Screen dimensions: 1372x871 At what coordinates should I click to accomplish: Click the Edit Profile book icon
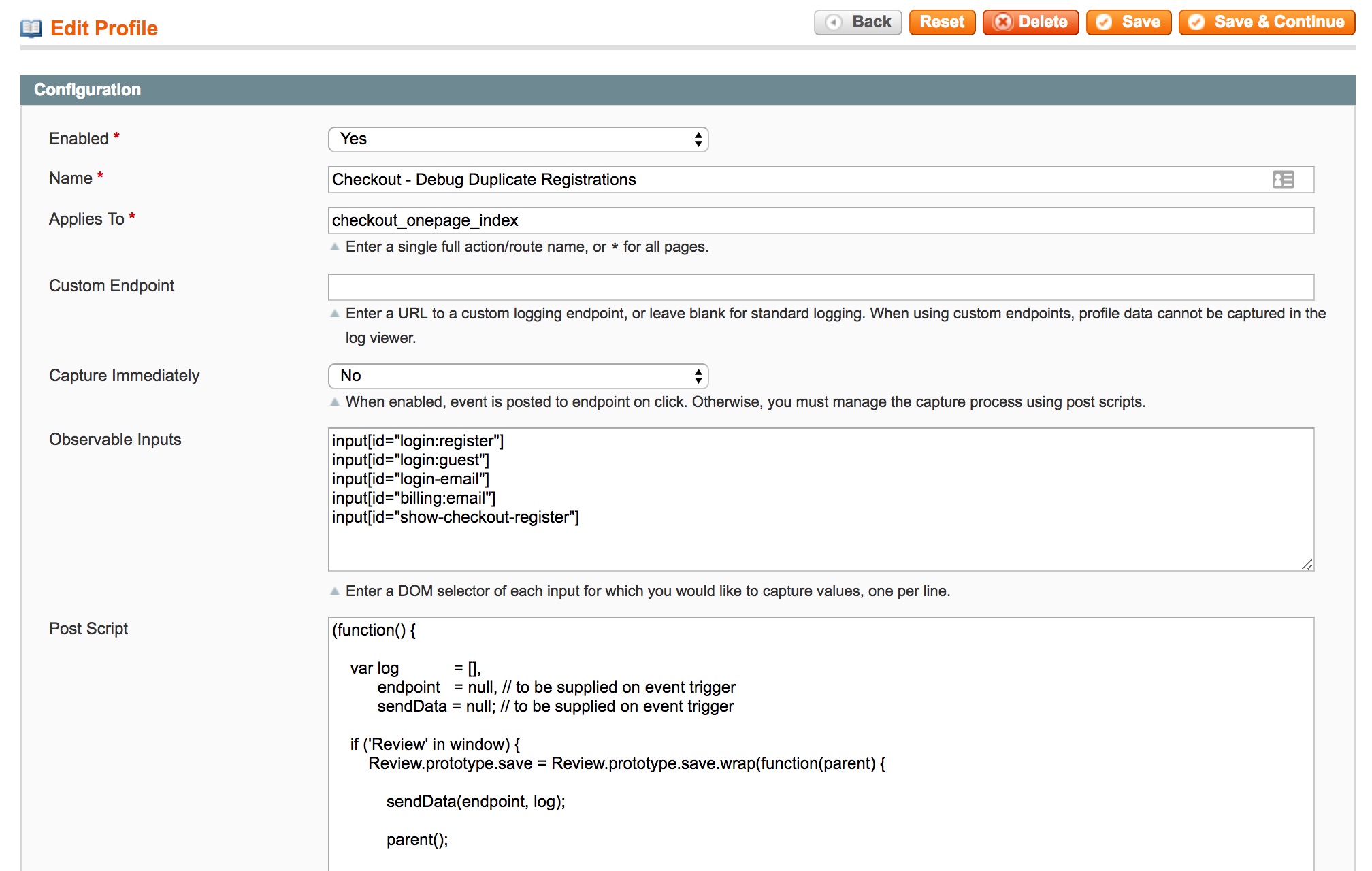coord(31,29)
